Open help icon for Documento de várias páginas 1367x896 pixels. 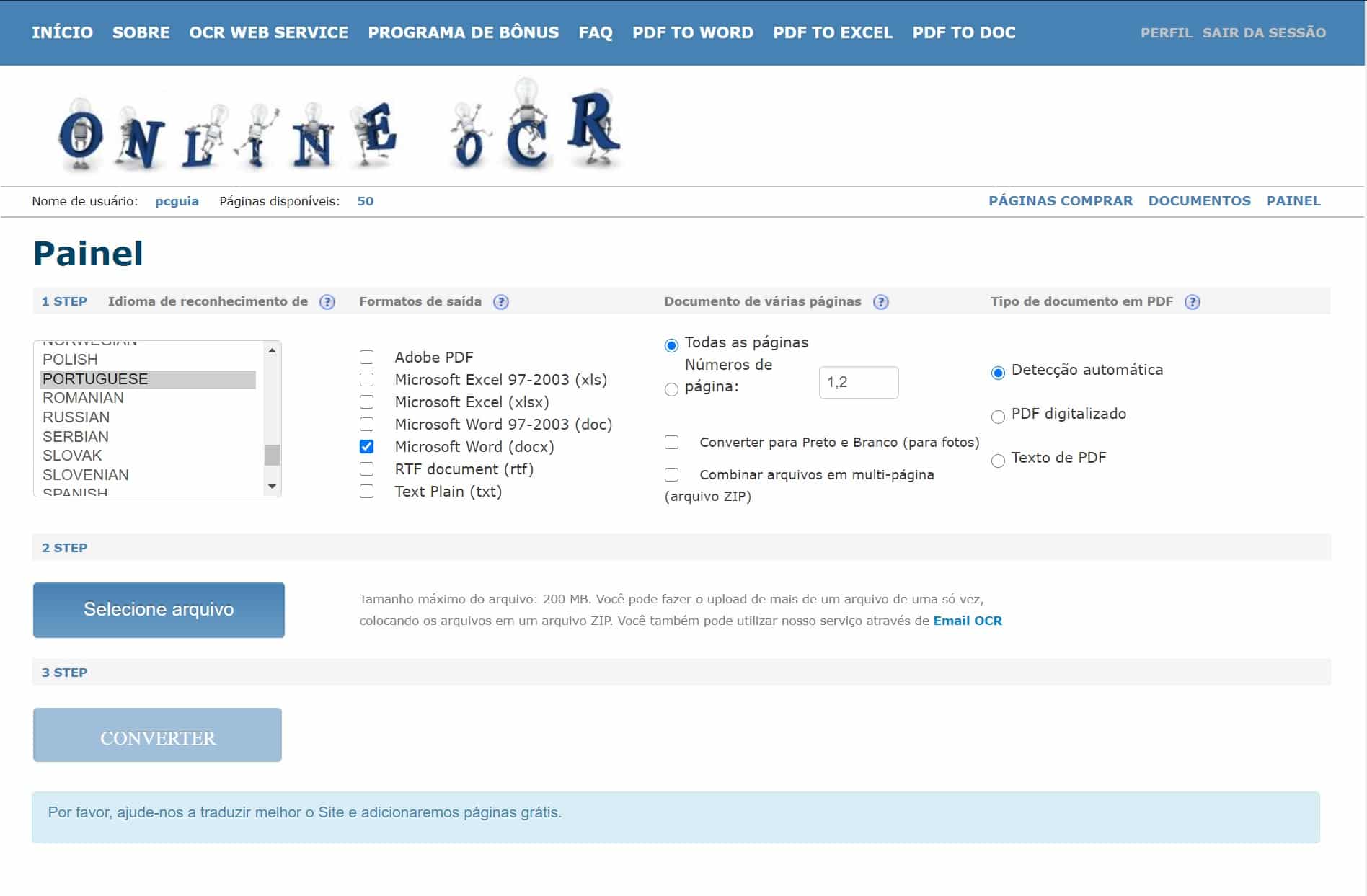(880, 302)
